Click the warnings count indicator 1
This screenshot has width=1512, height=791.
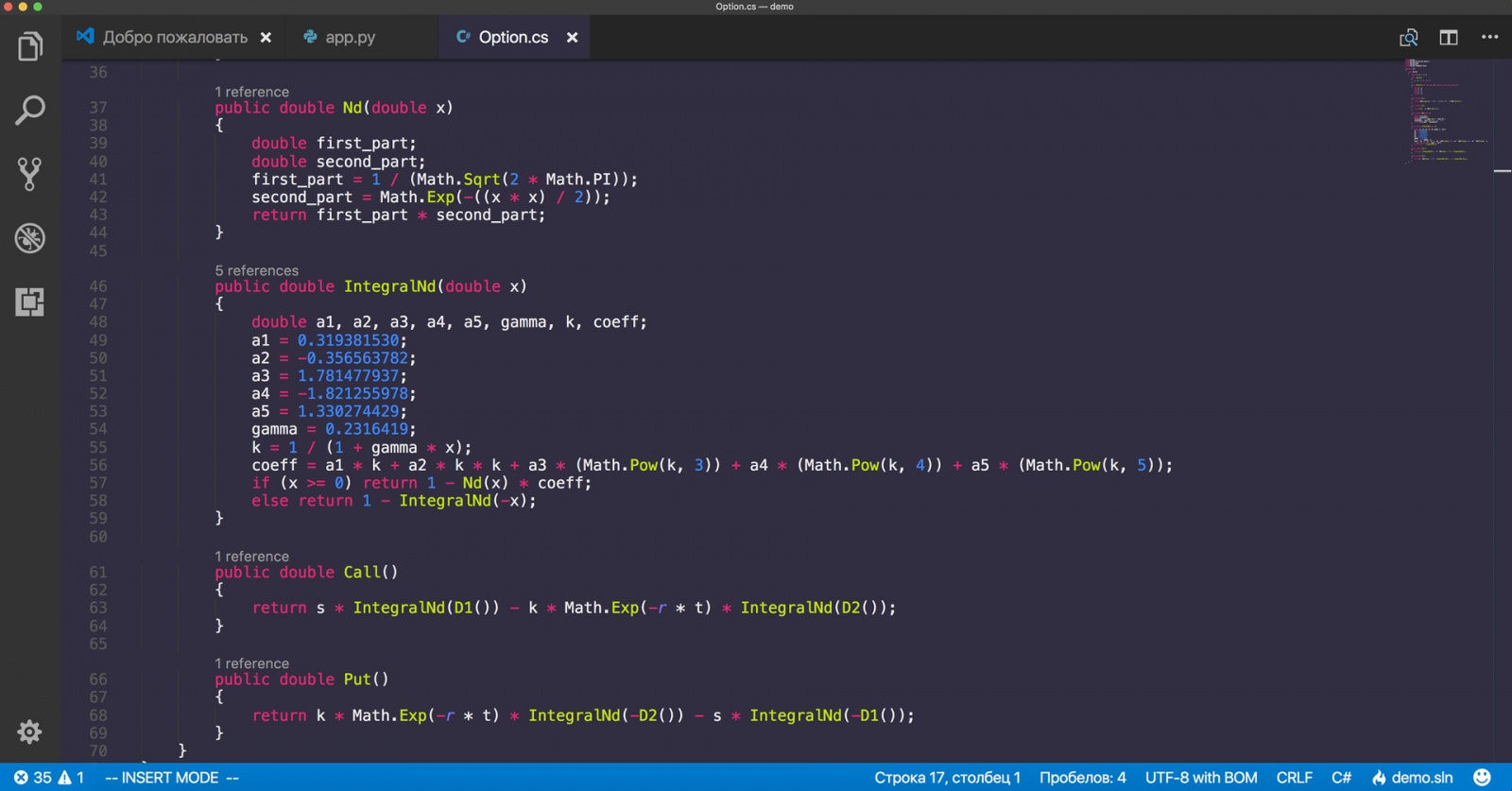(72, 778)
